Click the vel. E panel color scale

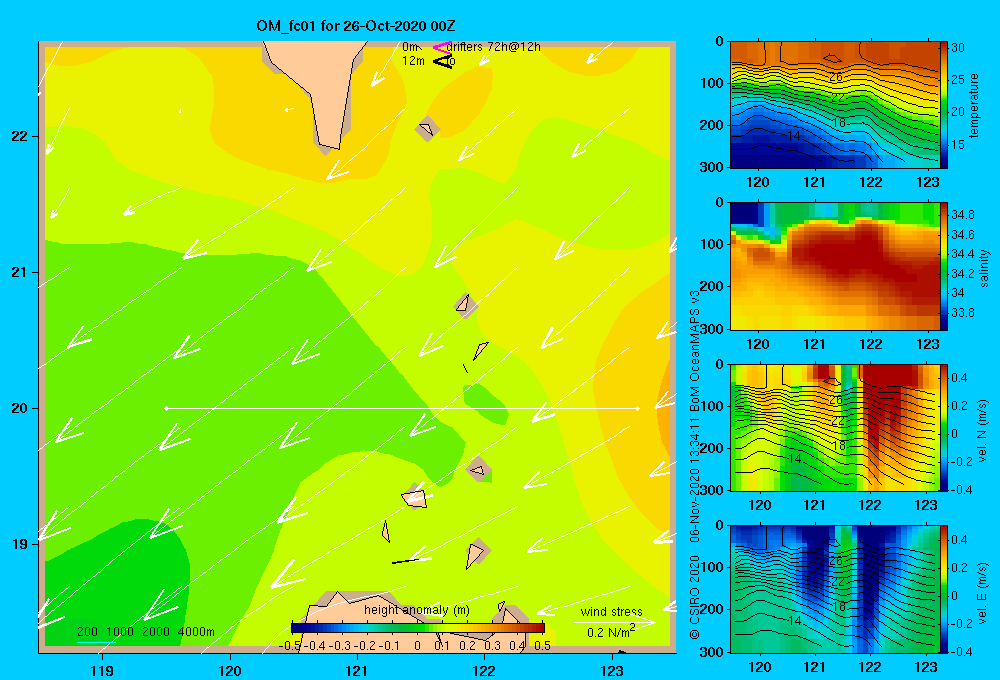[944, 589]
